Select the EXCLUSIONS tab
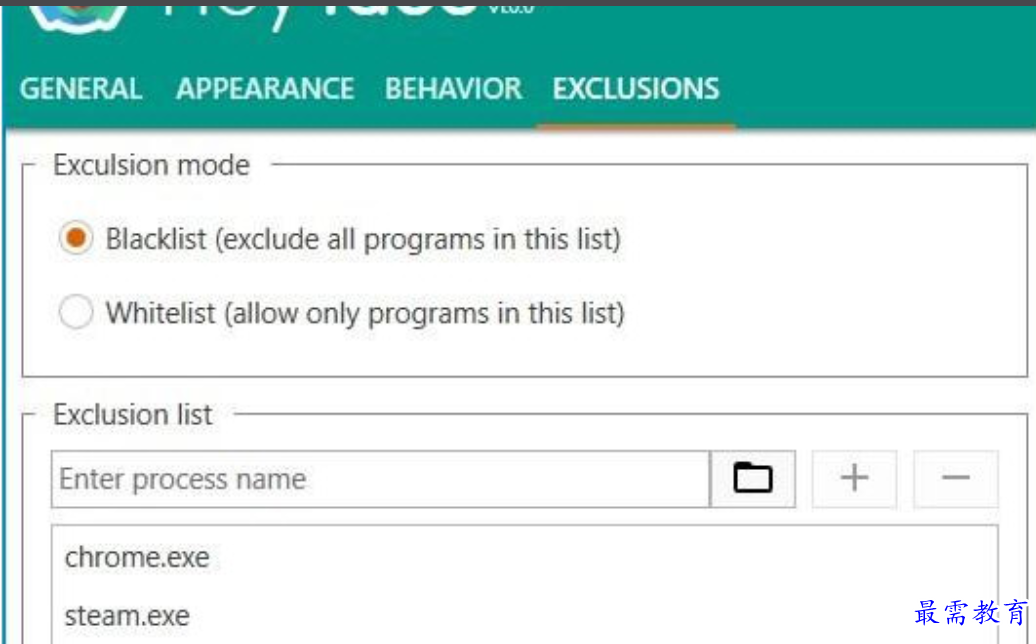 point(636,89)
